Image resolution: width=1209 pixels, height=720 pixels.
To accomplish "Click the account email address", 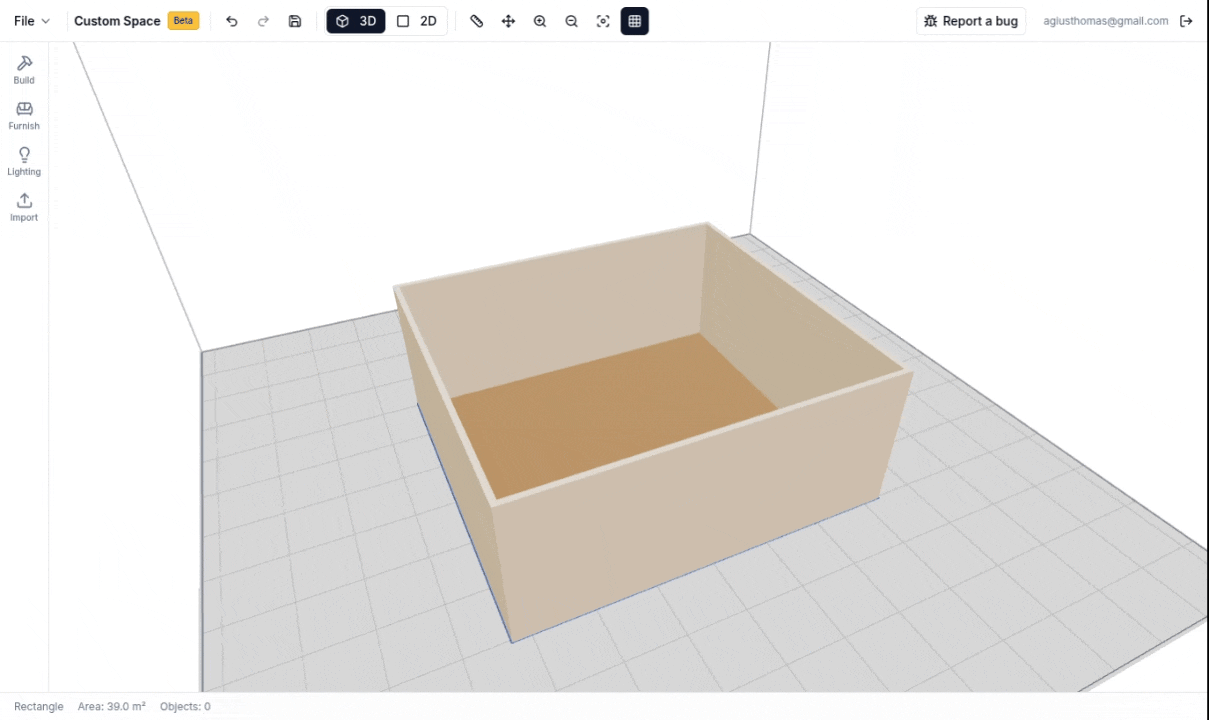I will click(1106, 21).
